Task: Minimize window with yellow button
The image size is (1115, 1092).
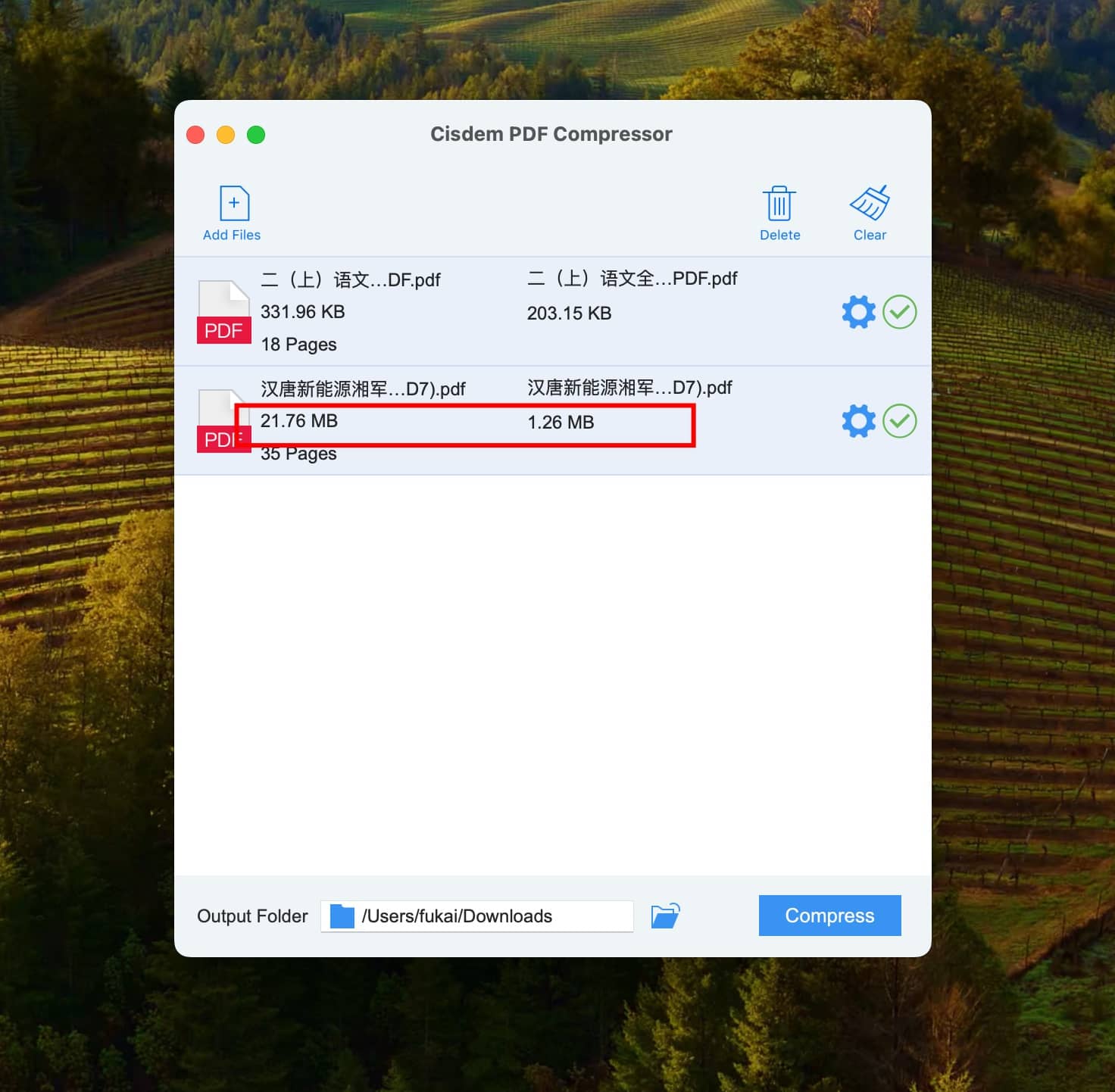Action: coord(226,135)
